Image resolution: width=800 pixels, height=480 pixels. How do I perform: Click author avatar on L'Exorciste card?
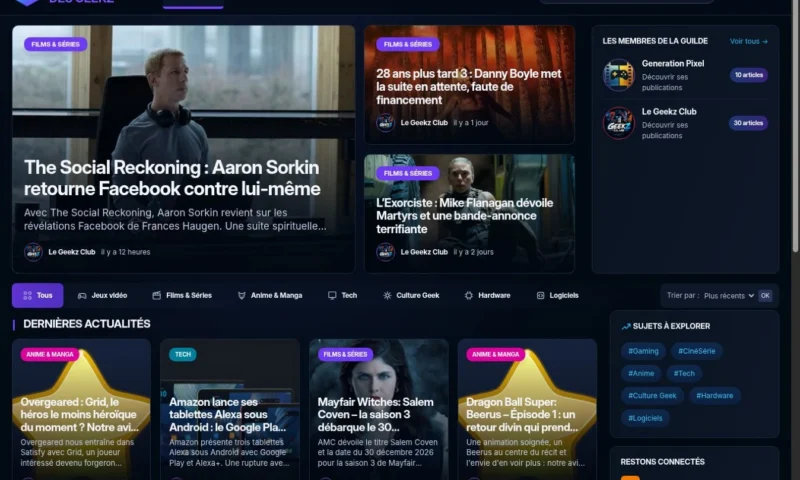385,252
